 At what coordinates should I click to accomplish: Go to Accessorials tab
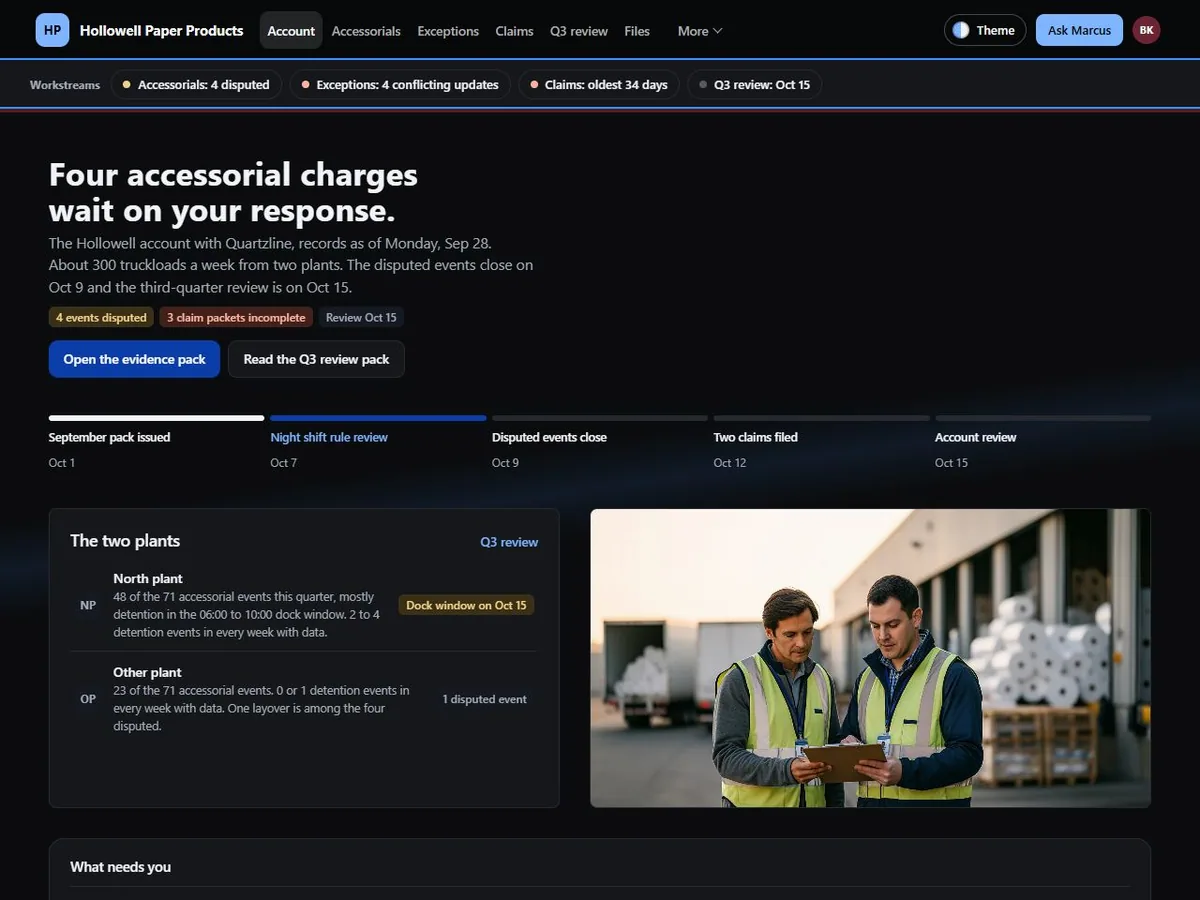[x=366, y=31]
